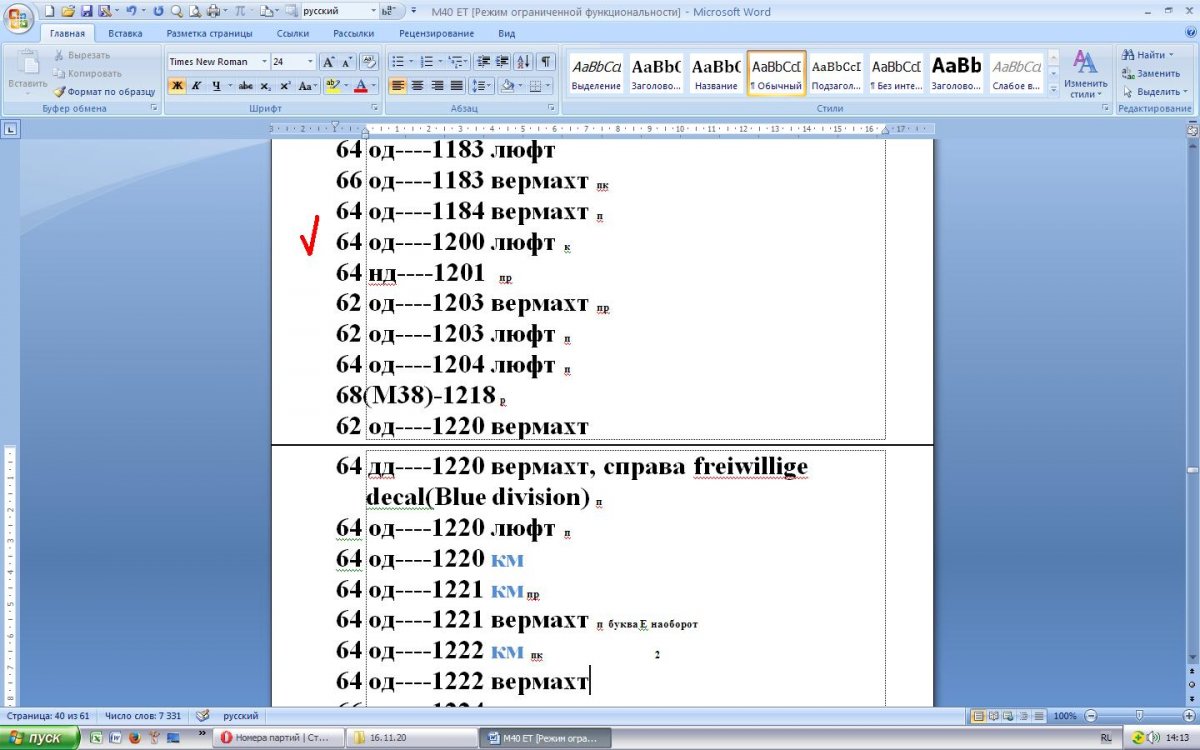The height and width of the screenshot is (750, 1200).
Task: Undo the last action
Action: coord(131,11)
